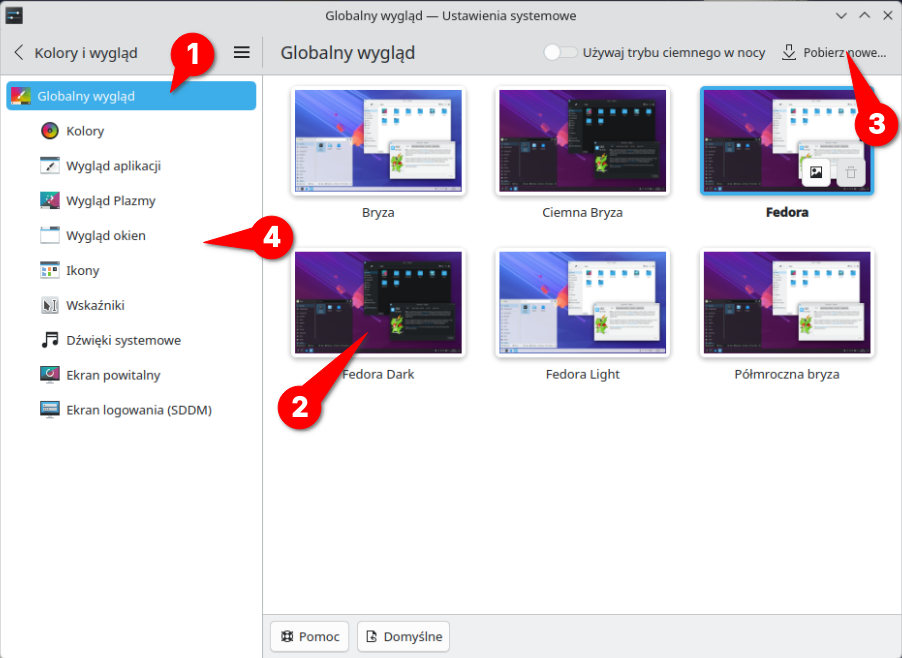Click the Kolory color wheel icon
Image resolution: width=902 pixels, height=658 pixels.
[50, 131]
